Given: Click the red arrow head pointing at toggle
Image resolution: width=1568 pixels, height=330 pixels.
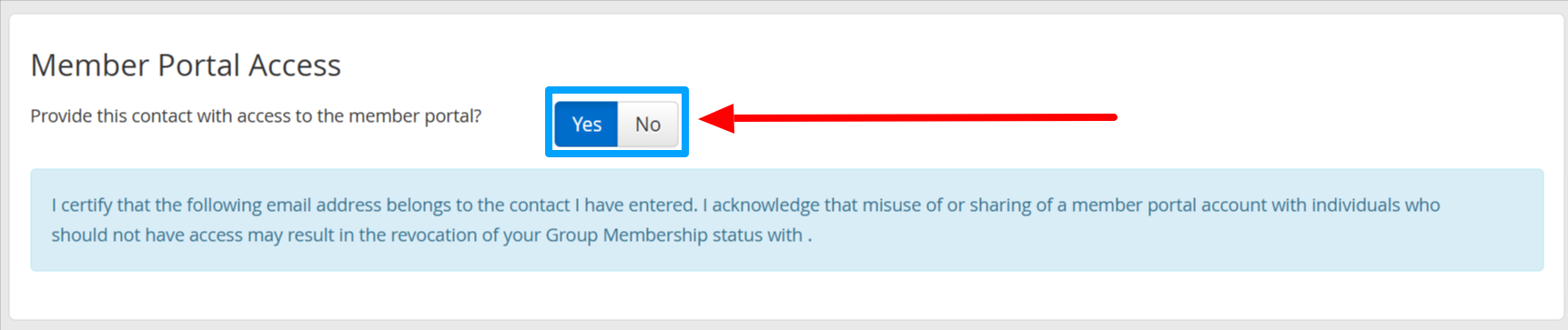Looking at the screenshot, I should pos(717,117).
